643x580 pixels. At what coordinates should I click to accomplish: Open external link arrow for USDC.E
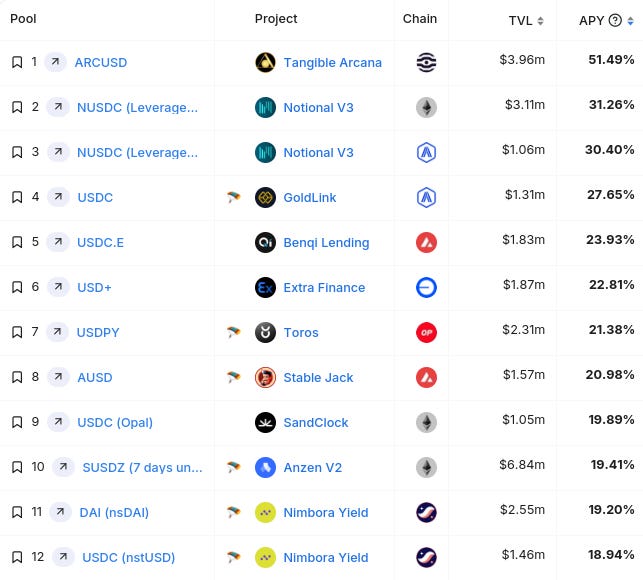point(58,242)
